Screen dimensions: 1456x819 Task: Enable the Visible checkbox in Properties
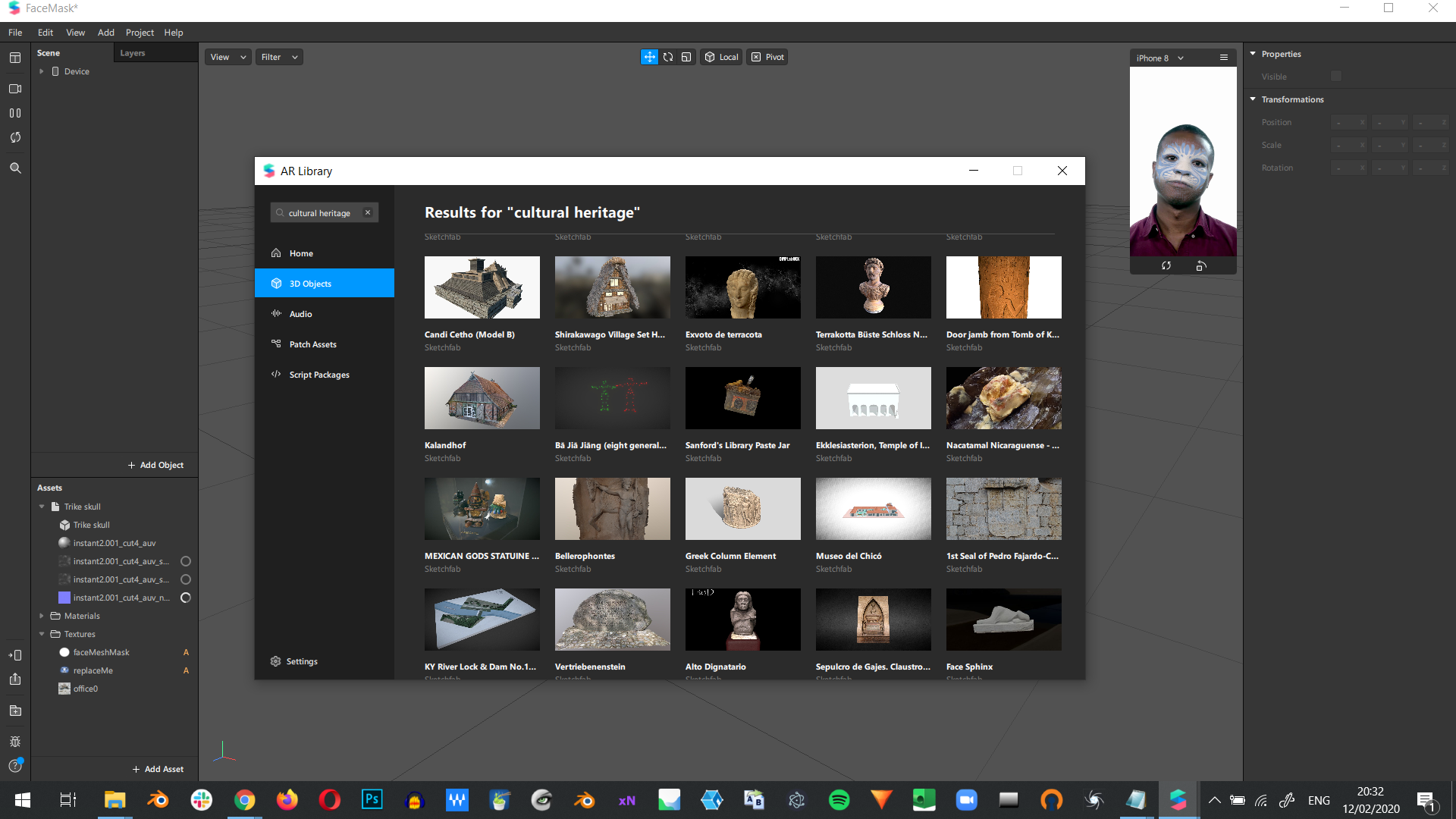tap(1336, 77)
